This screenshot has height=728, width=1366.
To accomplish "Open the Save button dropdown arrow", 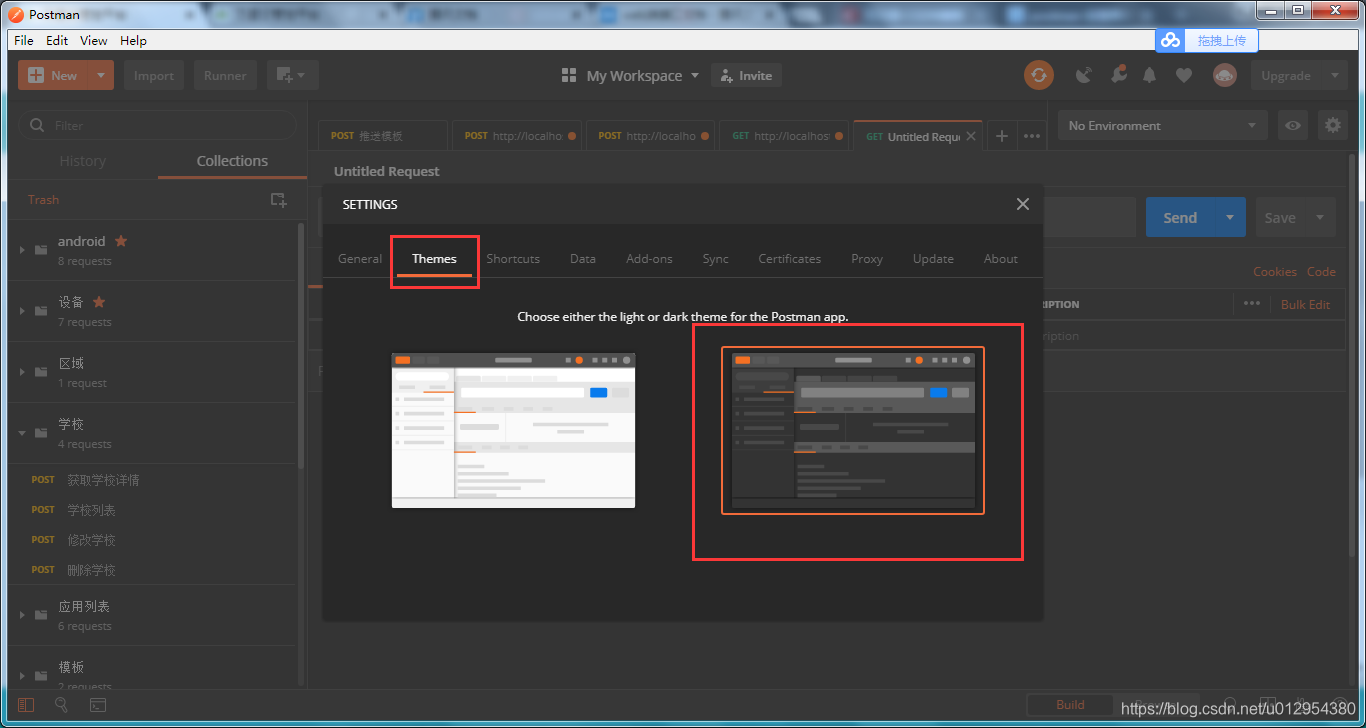I will 1320,217.
